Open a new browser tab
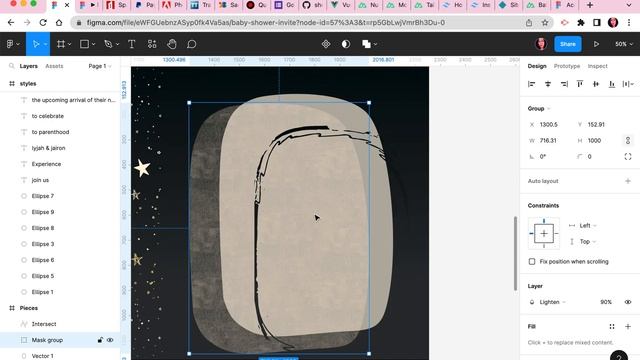The width and height of the screenshot is (640, 360). [x=590, y=5]
